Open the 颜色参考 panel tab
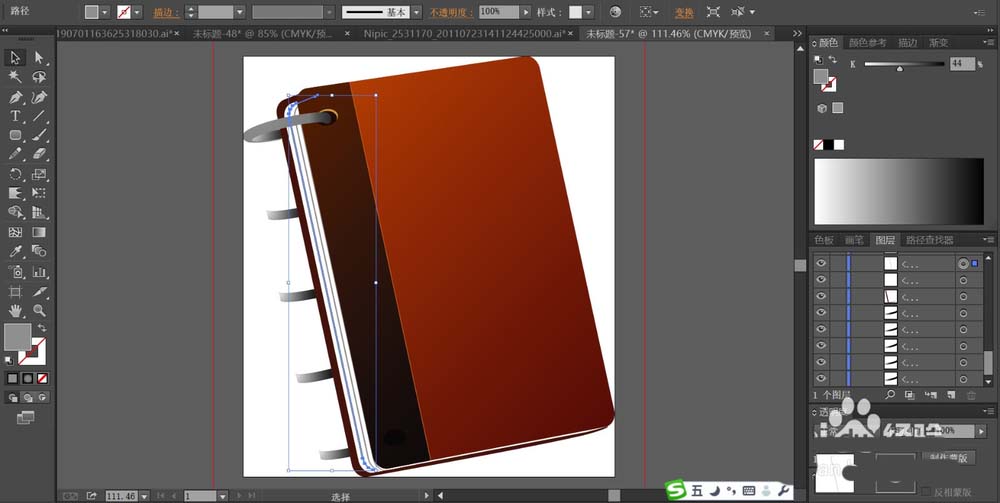The height and width of the screenshot is (503, 1000). coord(867,43)
